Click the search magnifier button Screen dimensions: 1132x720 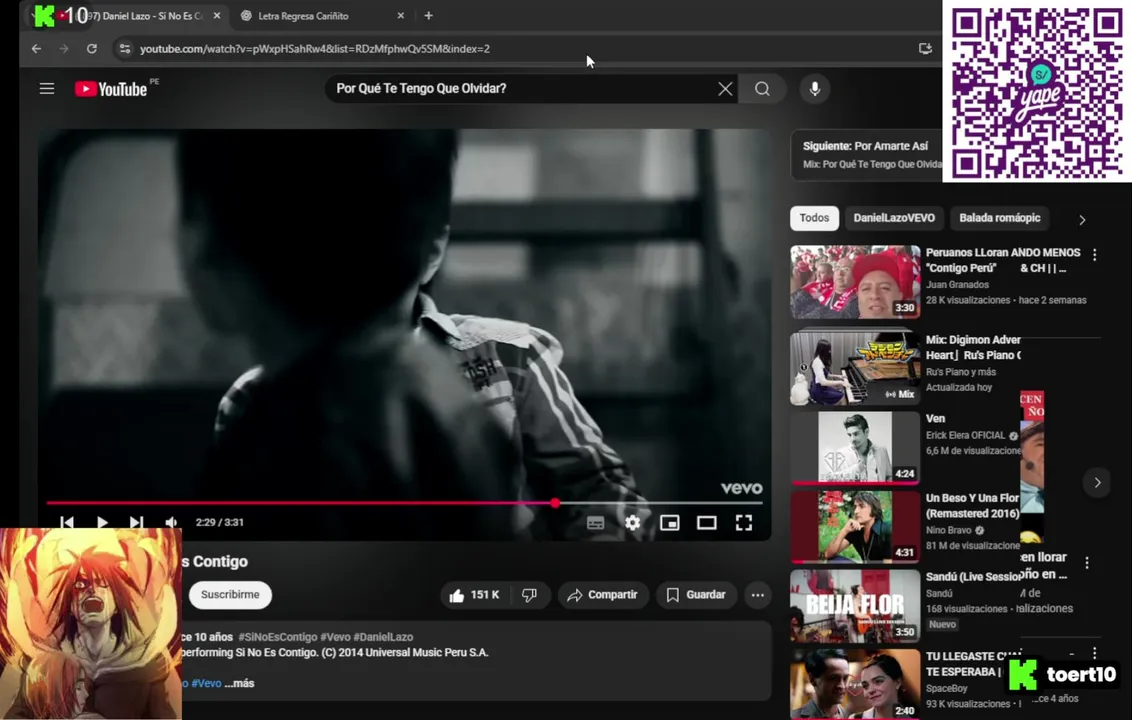click(762, 89)
